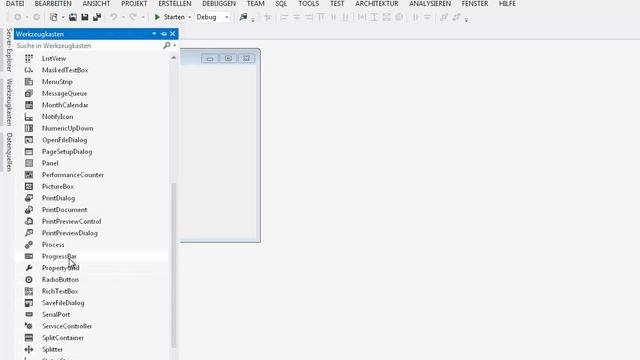Select the PrintPreviewDialog icon
The width and height of the screenshot is (640, 360).
click(x=29, y=233)
